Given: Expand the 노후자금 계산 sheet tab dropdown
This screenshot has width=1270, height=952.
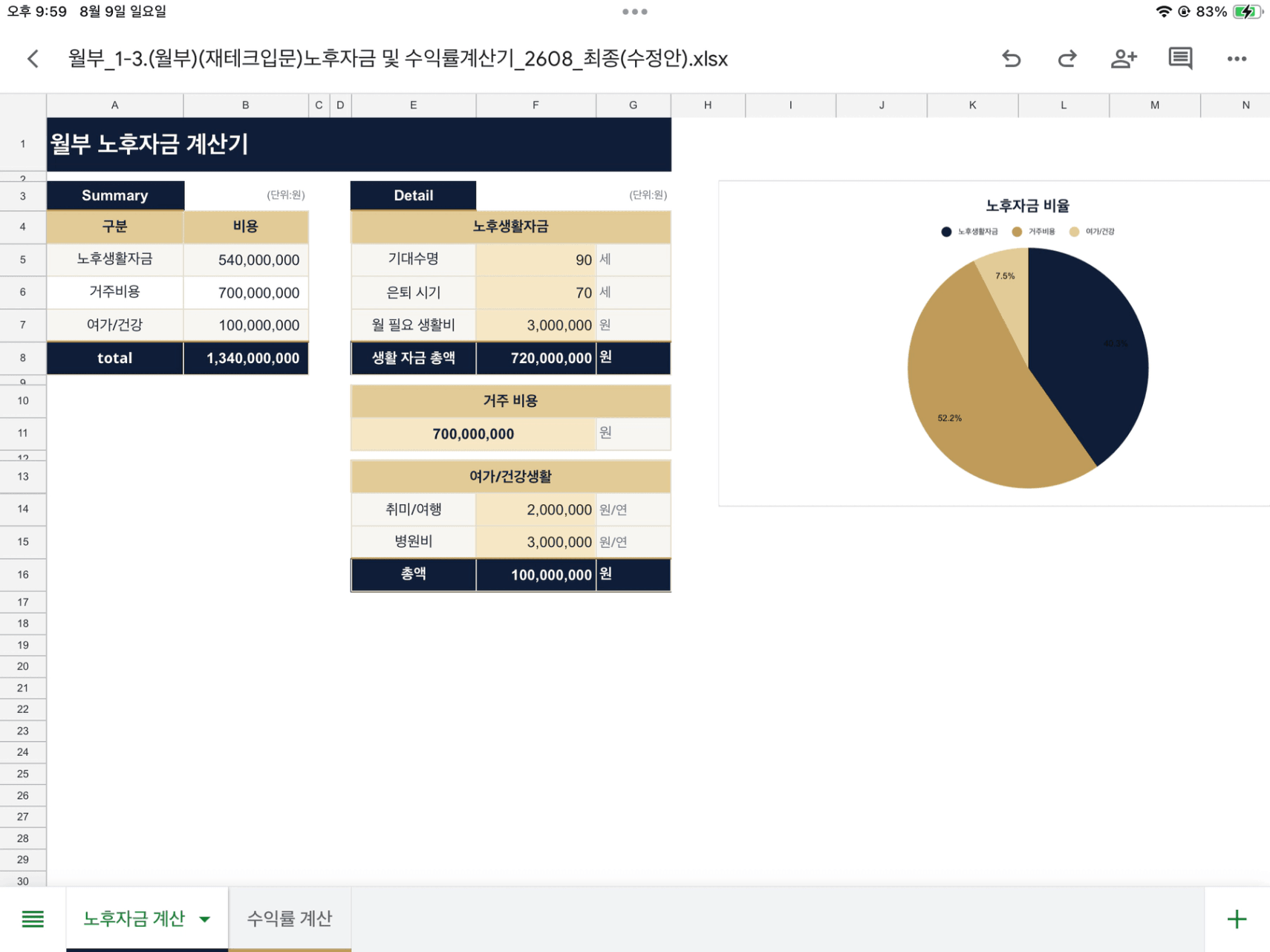Looking at the screenshot, I should click(x=204, y=919).
